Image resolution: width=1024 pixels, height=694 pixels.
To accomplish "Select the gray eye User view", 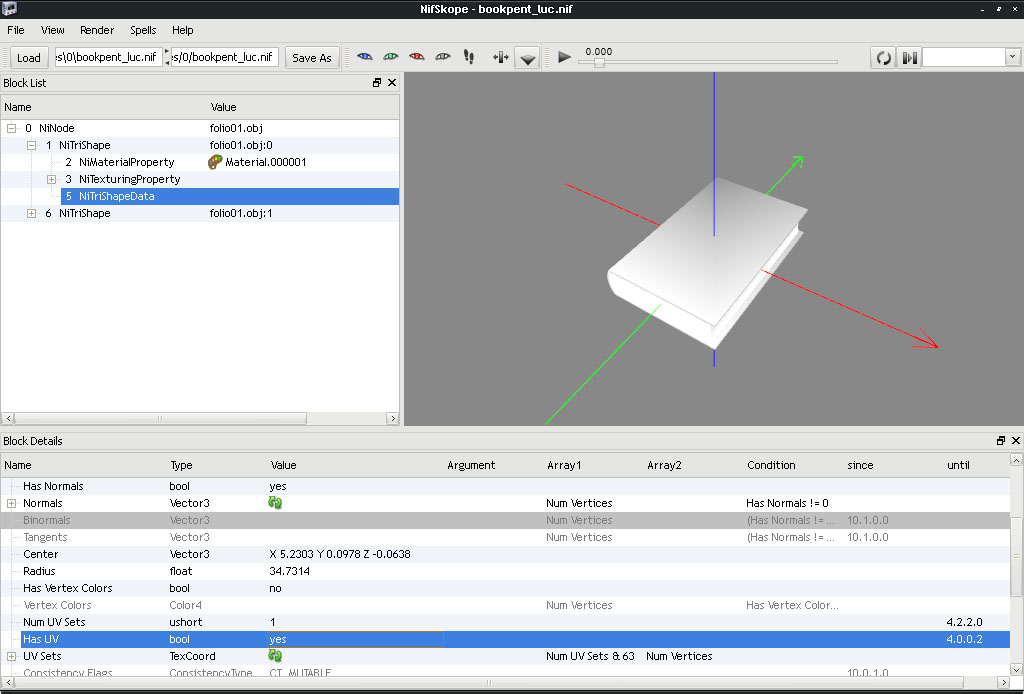I will pos(443,58).
